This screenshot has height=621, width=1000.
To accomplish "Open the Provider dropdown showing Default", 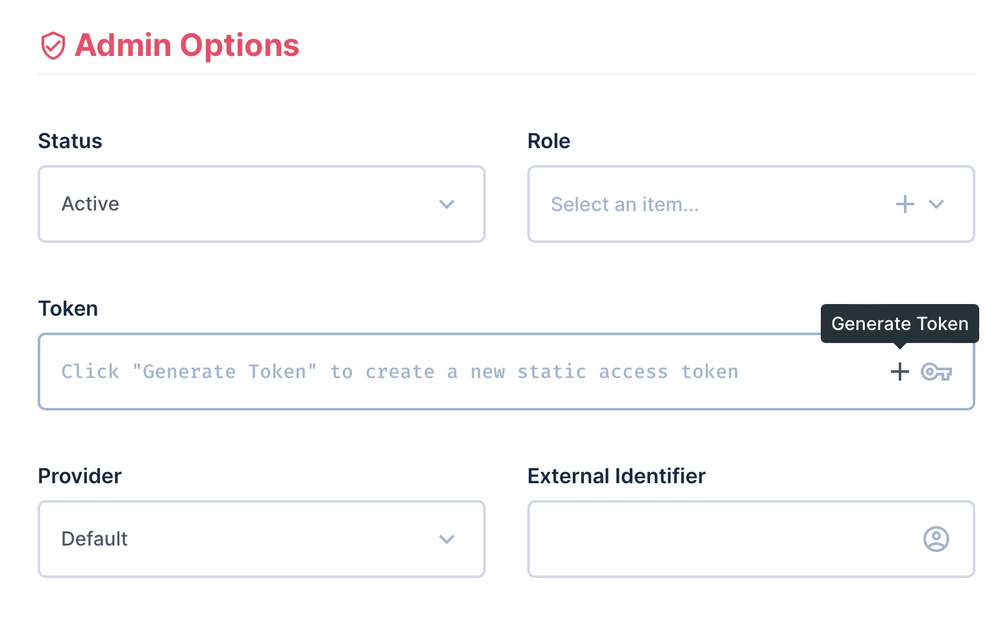I will (x=240, y=539).
